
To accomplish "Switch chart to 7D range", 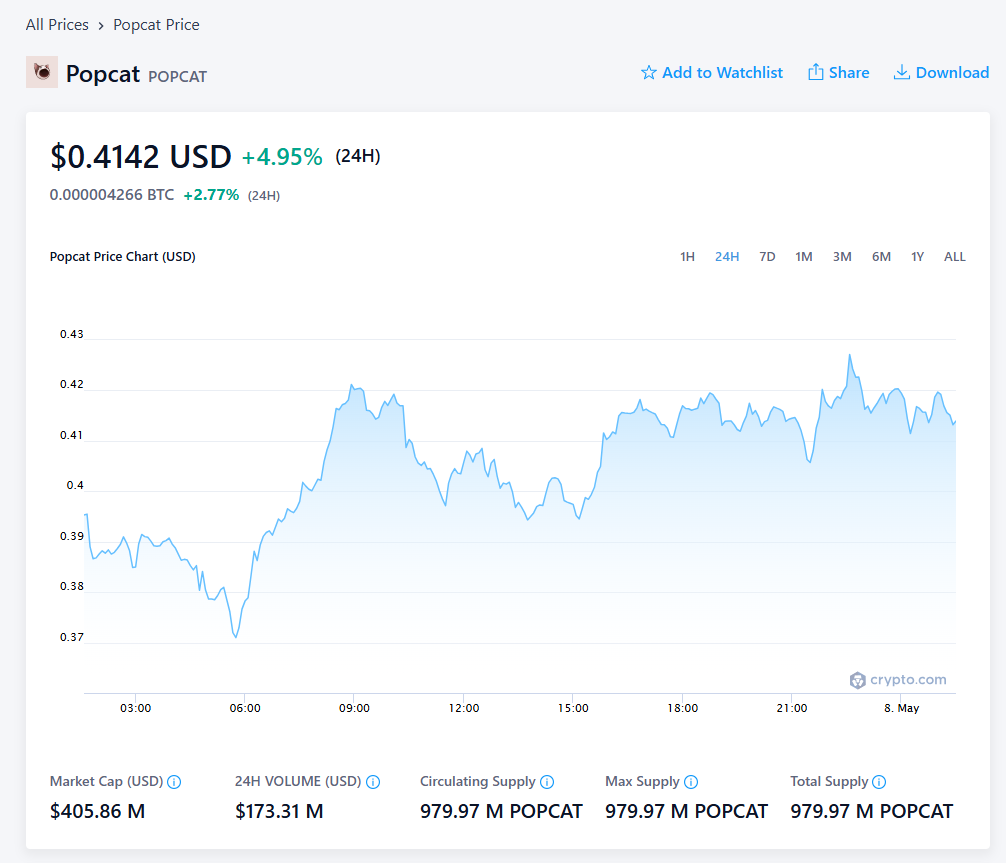I will (767, 257).
